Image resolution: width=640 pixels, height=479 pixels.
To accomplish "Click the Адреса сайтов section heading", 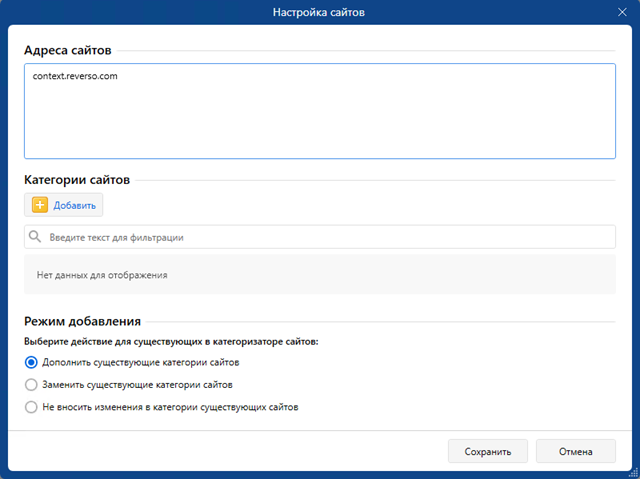I will [x=68, y=50].
